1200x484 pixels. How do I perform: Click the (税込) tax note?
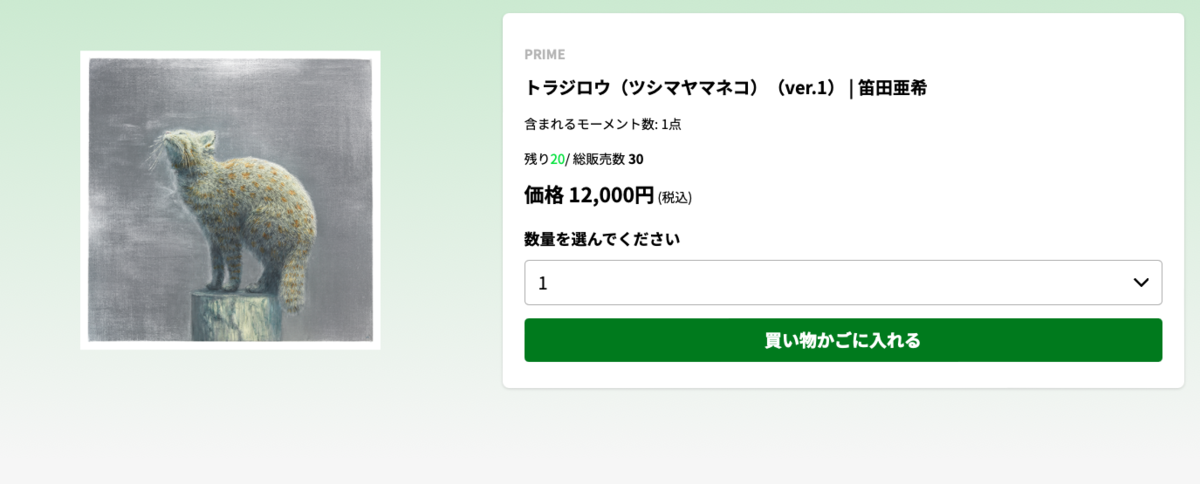(x=675, y=198)
